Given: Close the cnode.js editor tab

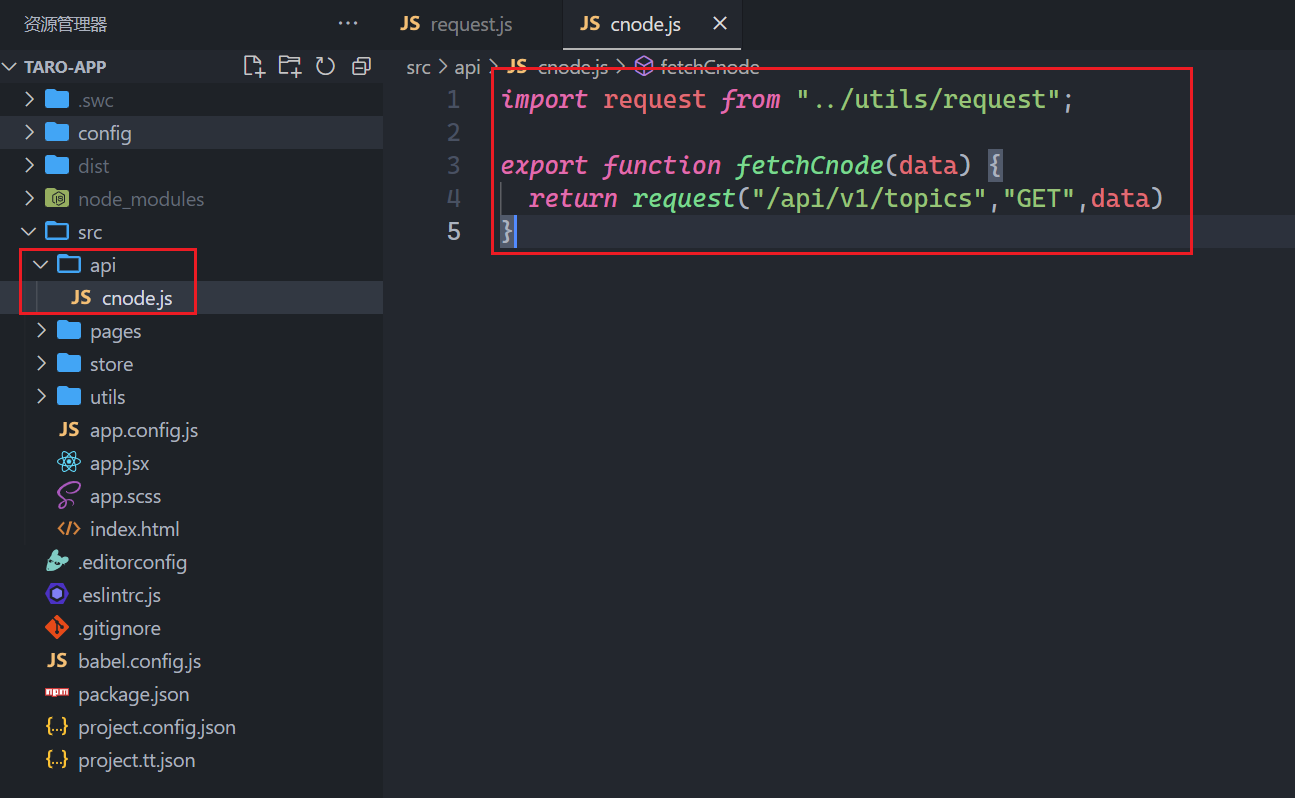Looking at the screenshot, I should (x=720, y=24).
